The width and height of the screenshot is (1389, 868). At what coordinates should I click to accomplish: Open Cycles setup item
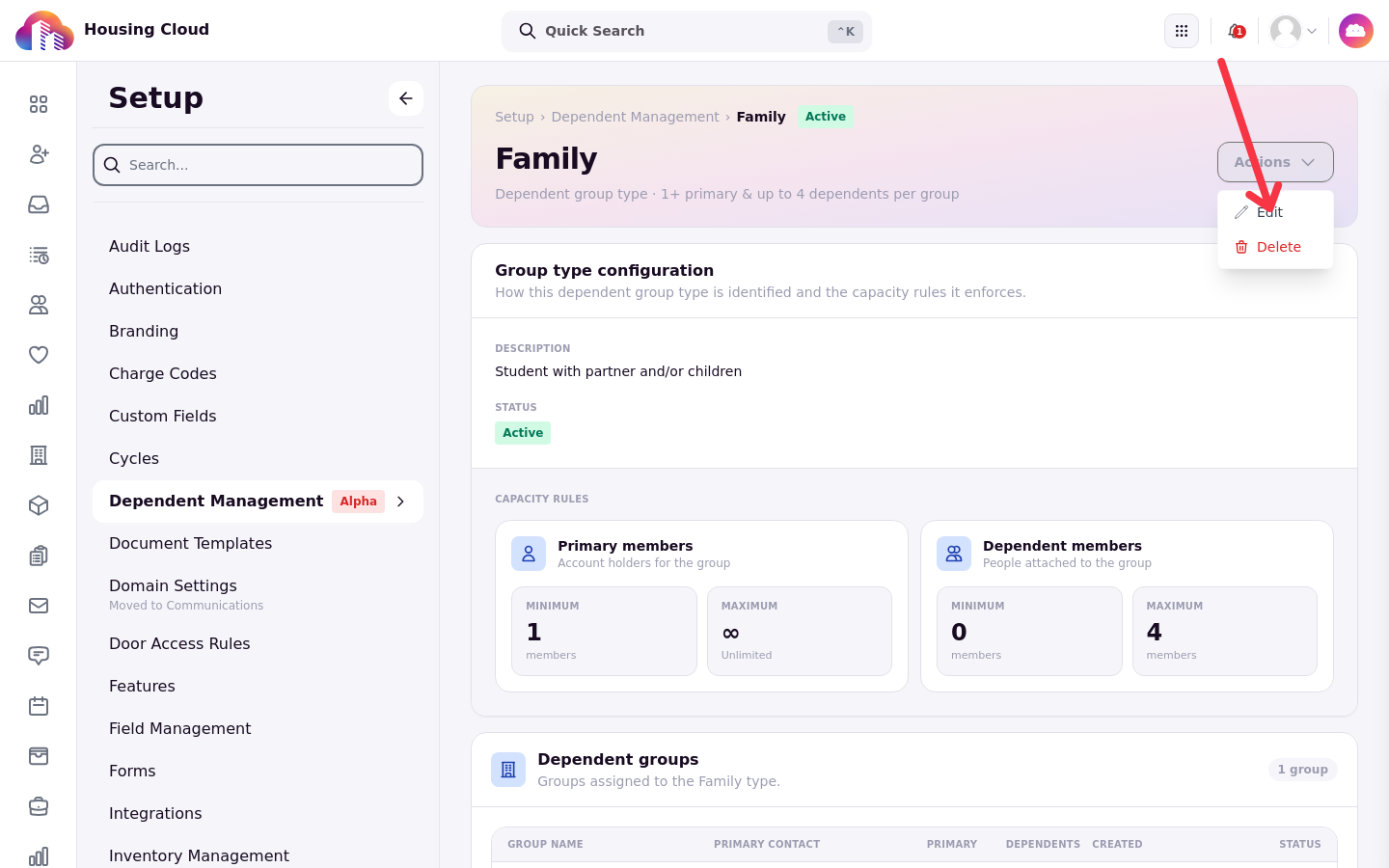coord(258,459)
